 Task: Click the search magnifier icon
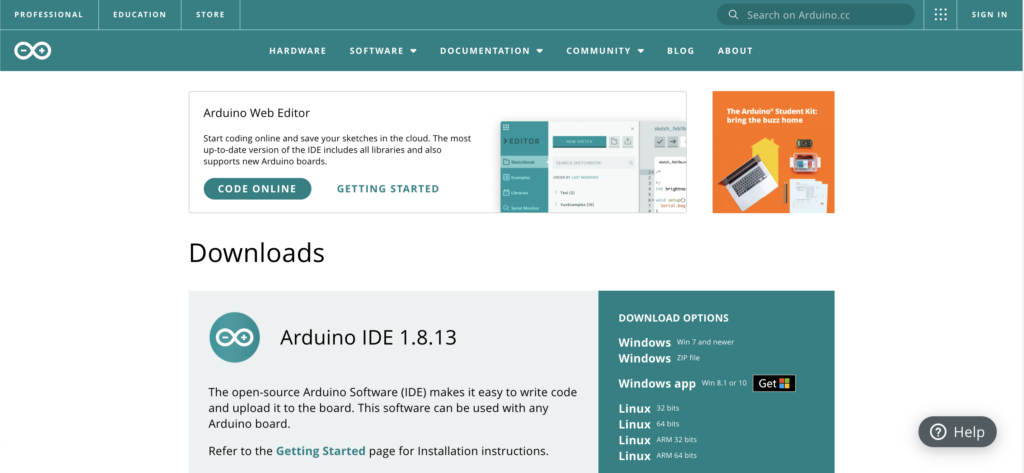(734, 15)
